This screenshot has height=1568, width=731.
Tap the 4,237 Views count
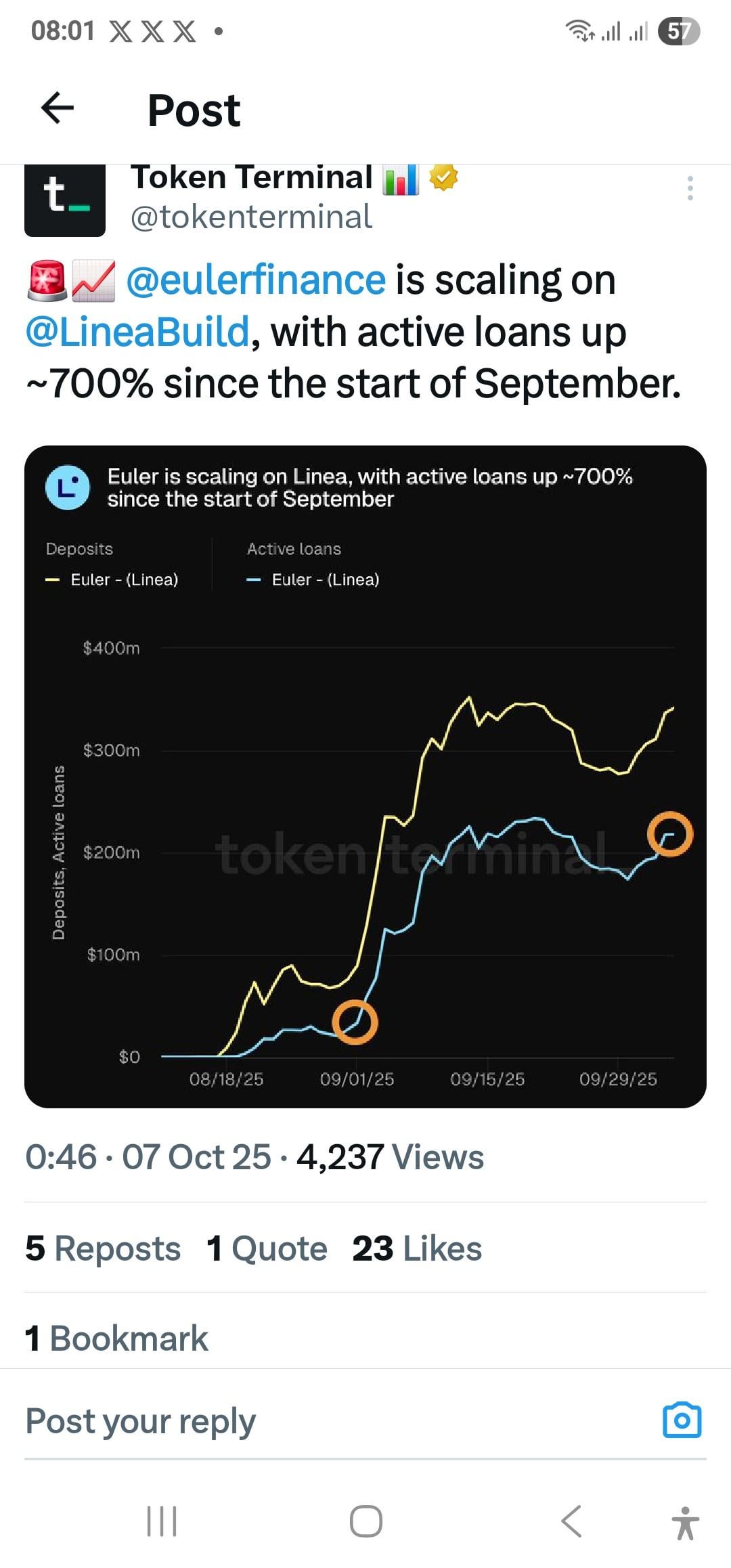pyautogui.click(x=390, y=1157)
